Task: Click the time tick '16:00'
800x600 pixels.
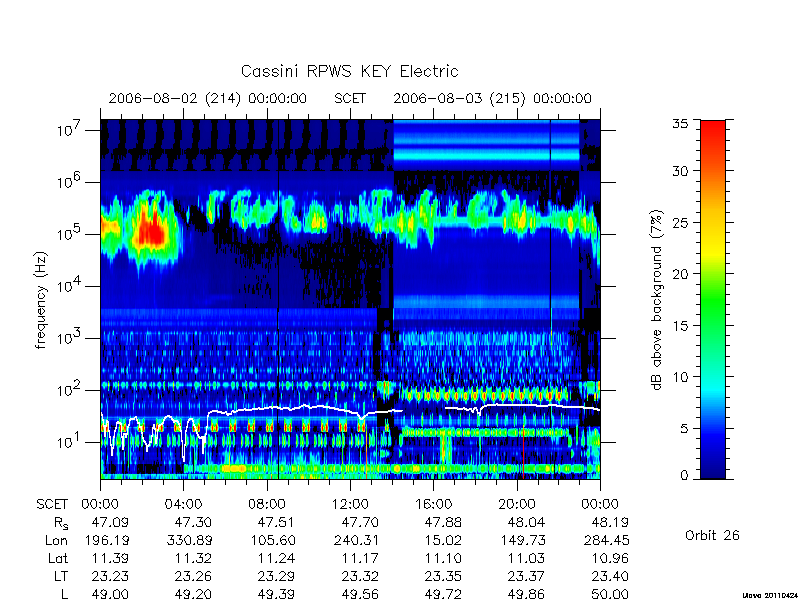Action: (433, 505)
